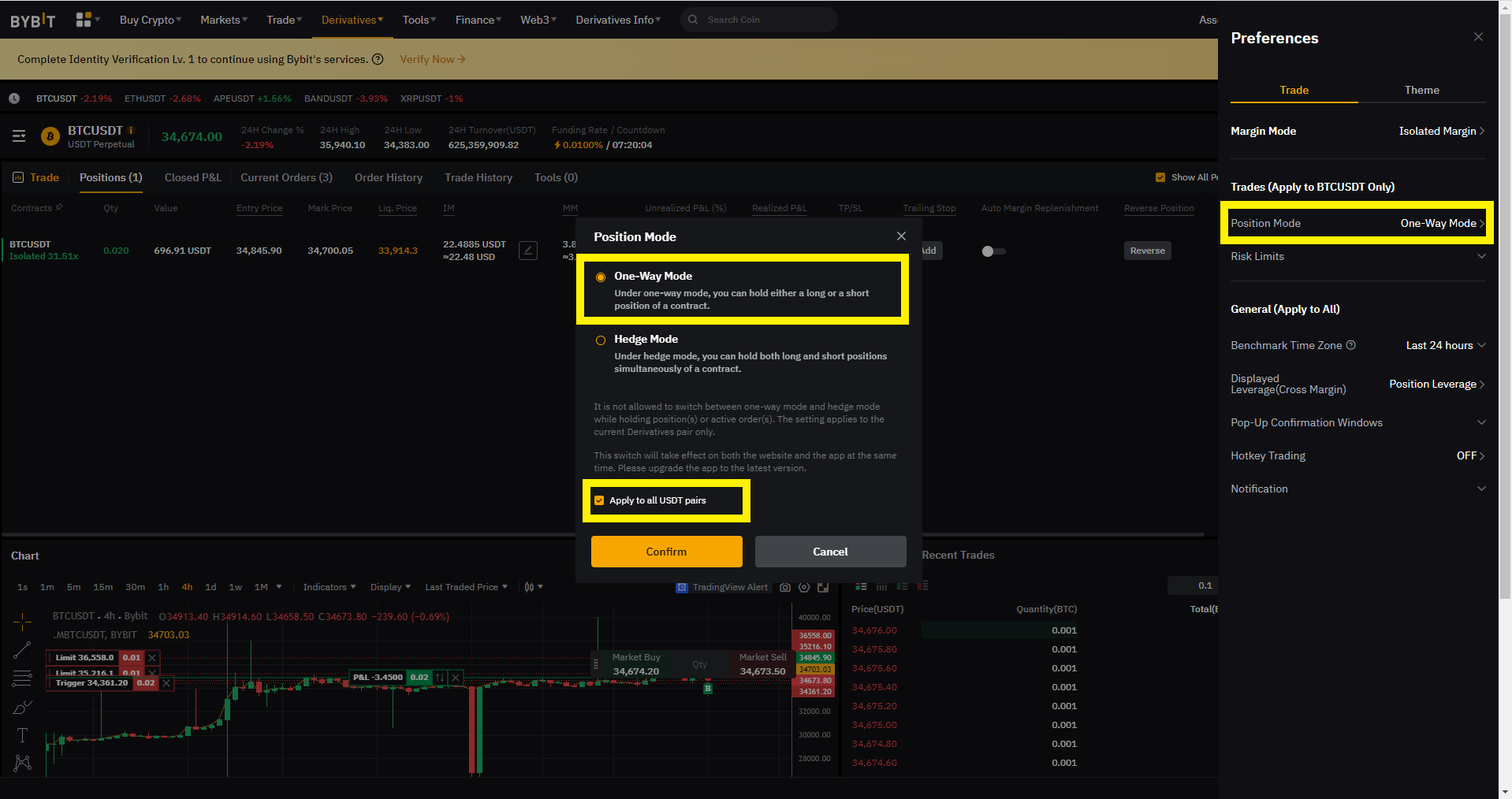Toggle Auto Margin Replenishment switch

993,251
